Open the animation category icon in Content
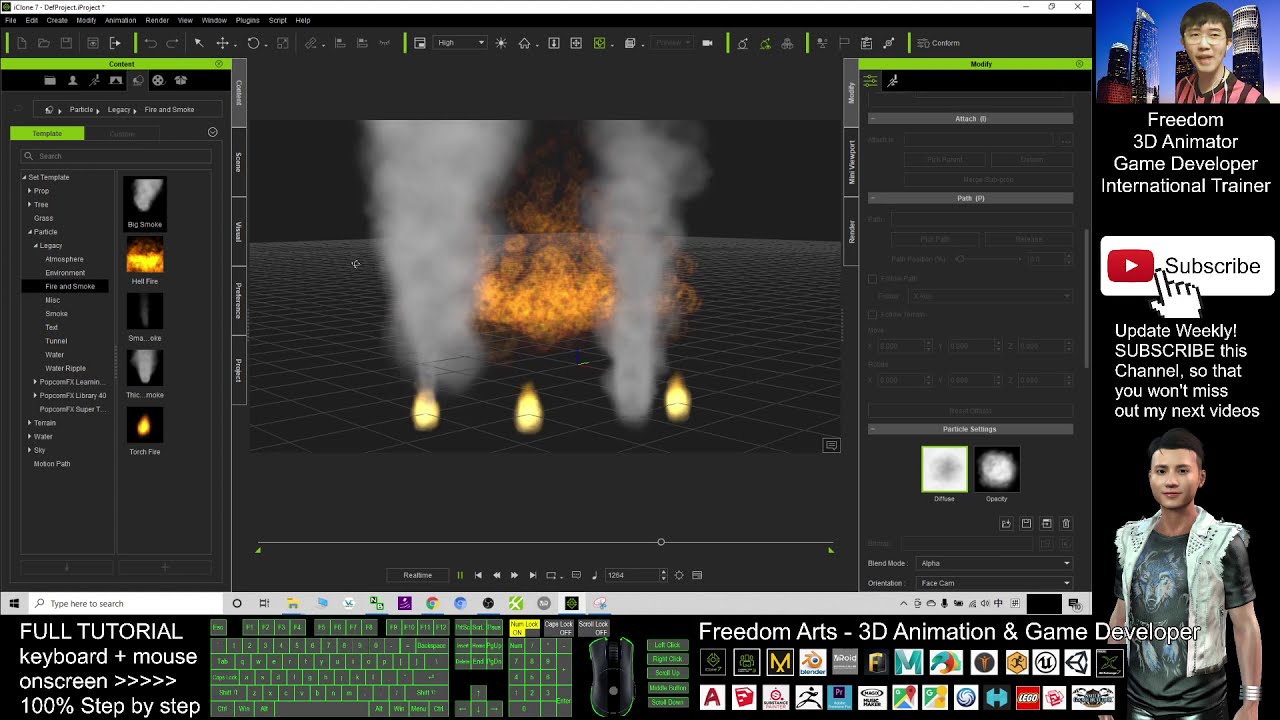Image resolution: width=1280 pixels, height=720 pixels. tap(94, 80)
